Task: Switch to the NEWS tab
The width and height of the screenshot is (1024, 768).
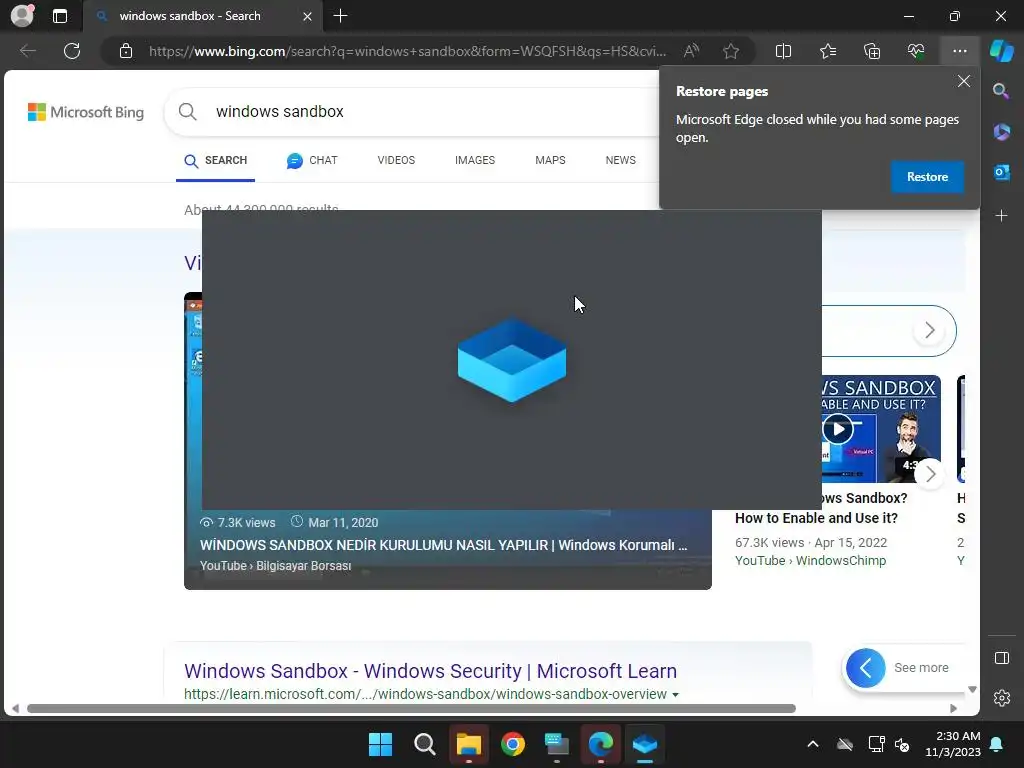Action: (620, 161)
